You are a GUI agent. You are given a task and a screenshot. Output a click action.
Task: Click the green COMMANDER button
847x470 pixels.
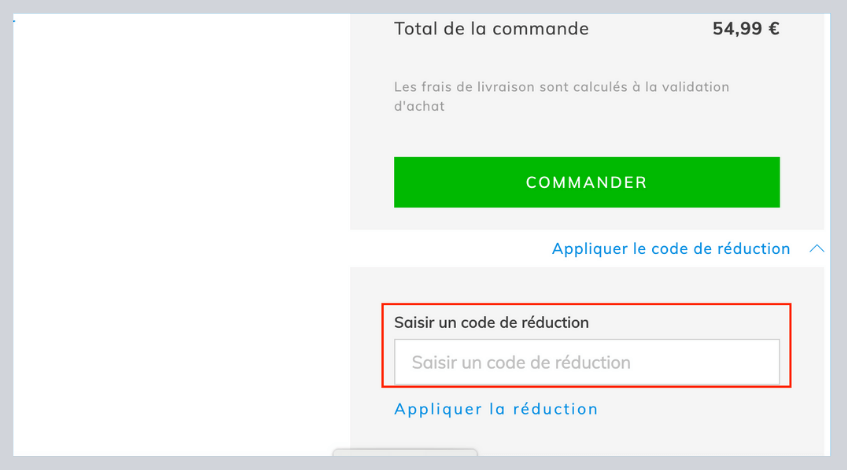coord(586,182)
